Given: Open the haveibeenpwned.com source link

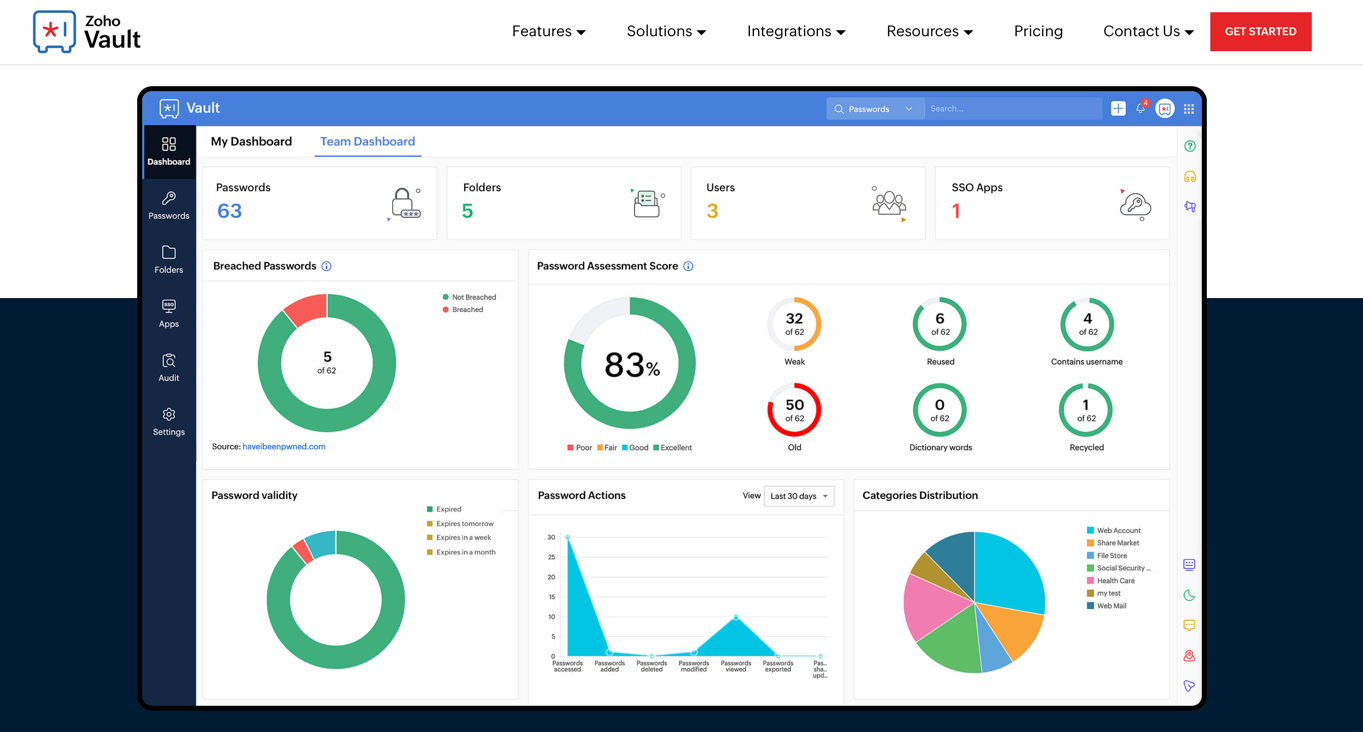Looking at the screenshot, I should [x=284, y=447].
